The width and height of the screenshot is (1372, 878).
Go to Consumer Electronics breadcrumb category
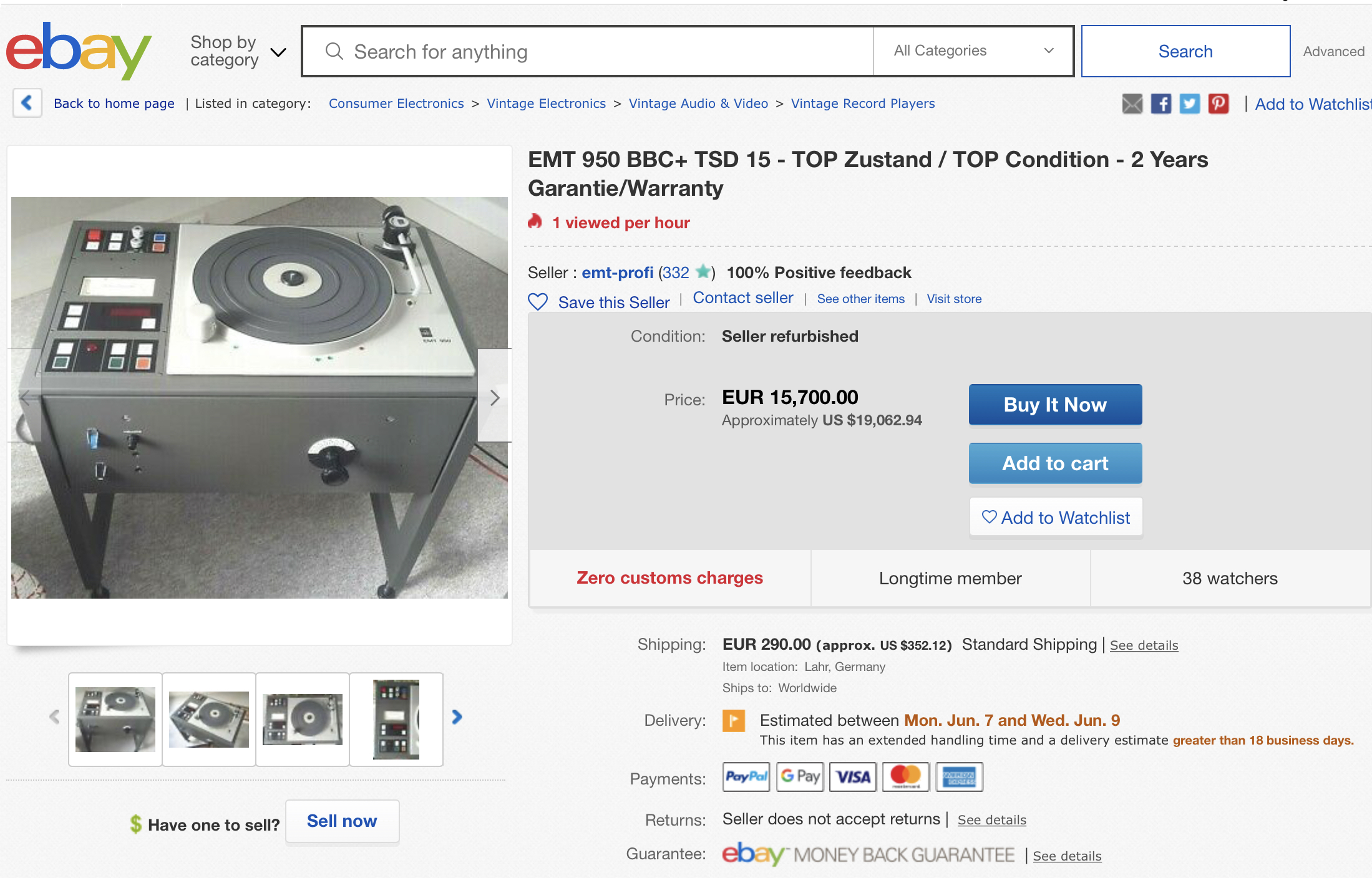coord(396,104)
